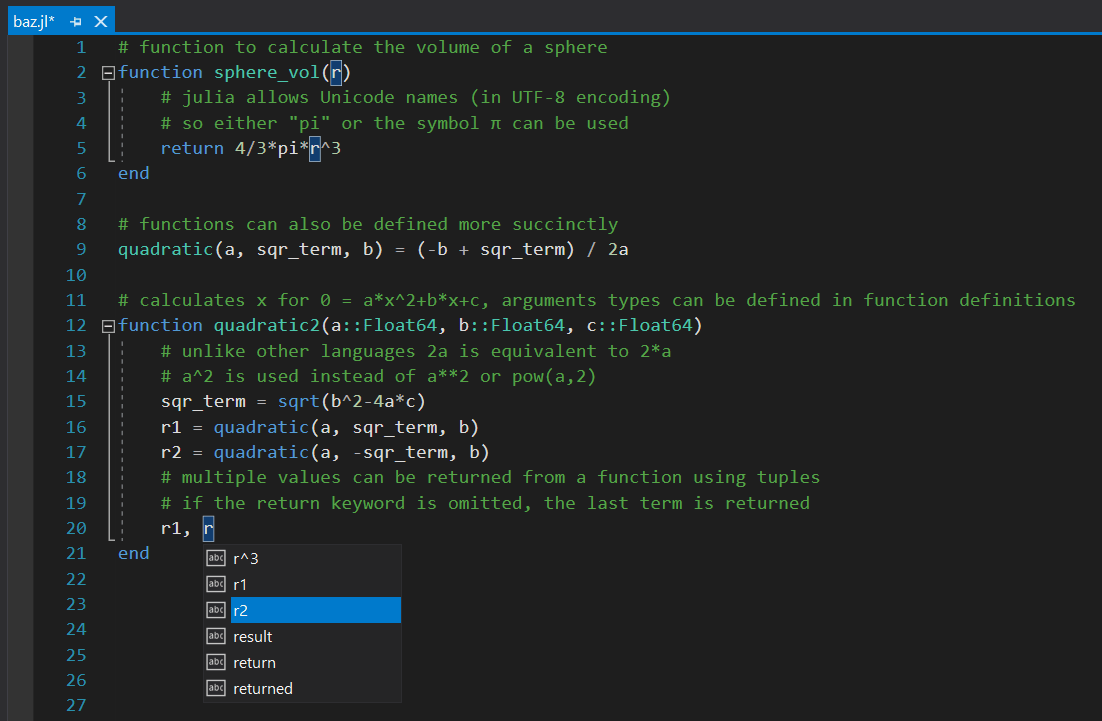Click the abc icon beside the return suggestion
This screenshot has height=721, width=1102.
(x=216, y=662)
